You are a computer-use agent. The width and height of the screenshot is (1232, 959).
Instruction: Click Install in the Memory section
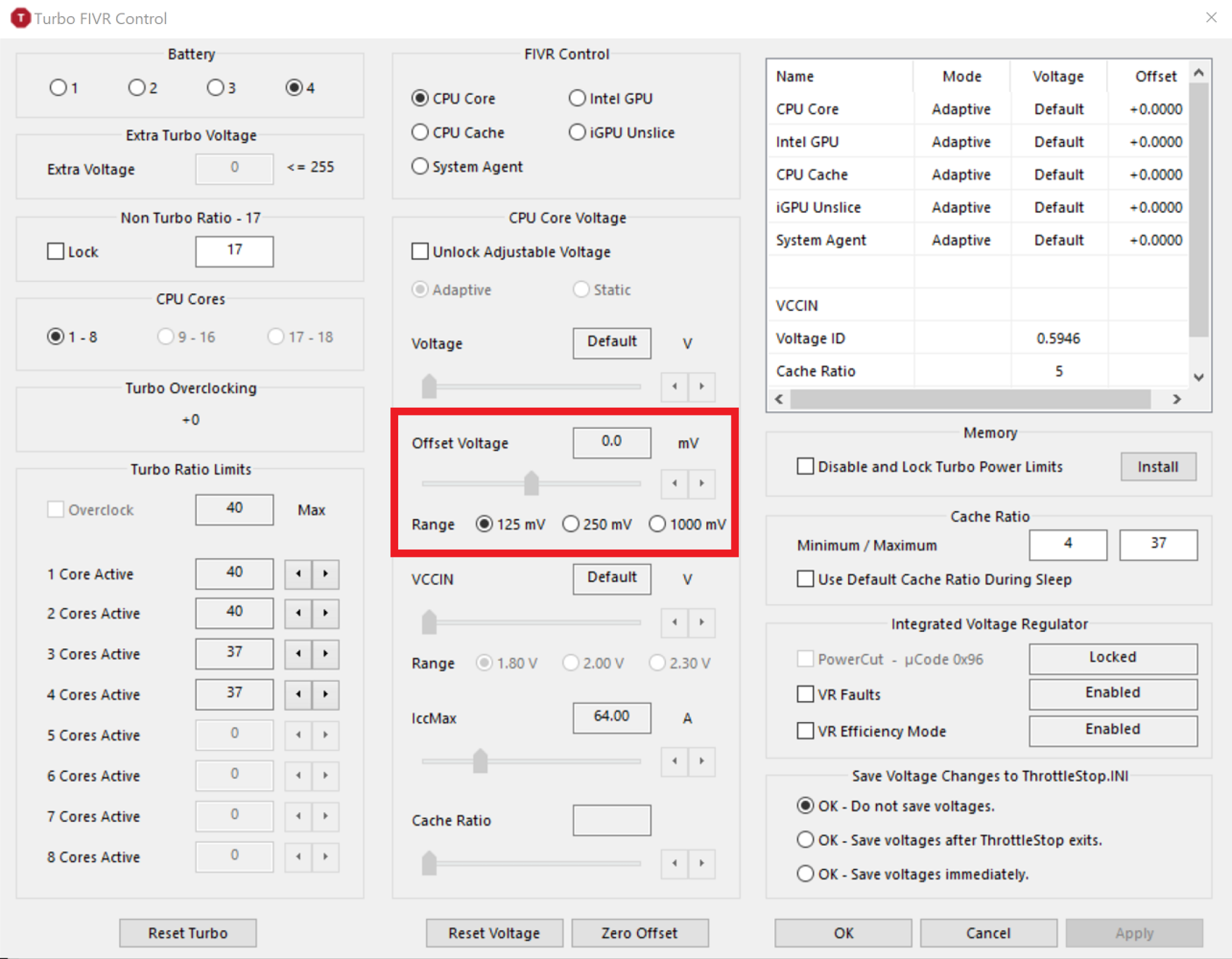[1157, 467]
